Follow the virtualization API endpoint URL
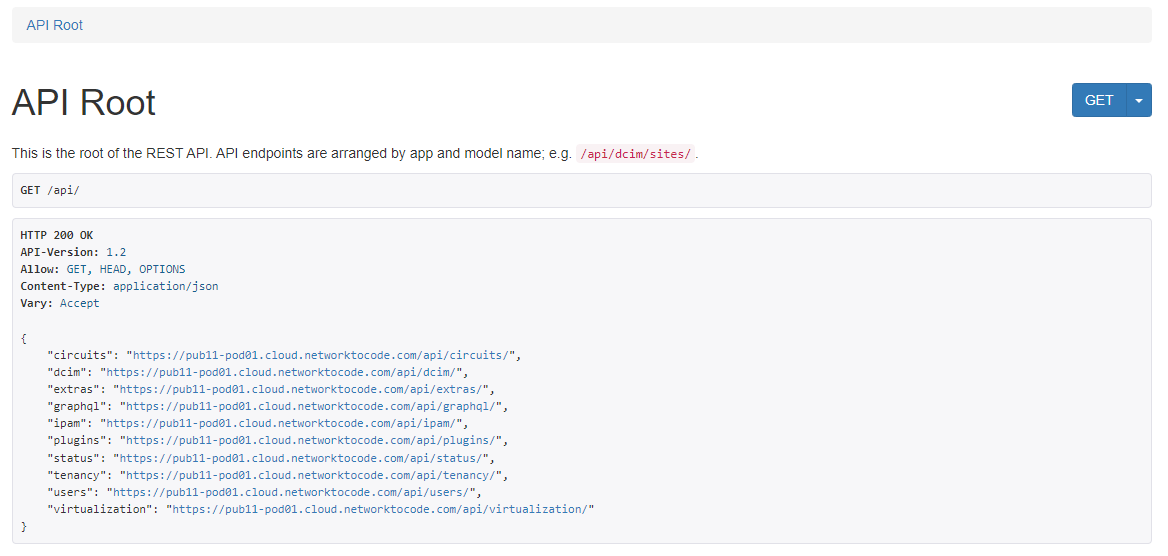Screen dimensions: 1168x556 pos(379,509)
